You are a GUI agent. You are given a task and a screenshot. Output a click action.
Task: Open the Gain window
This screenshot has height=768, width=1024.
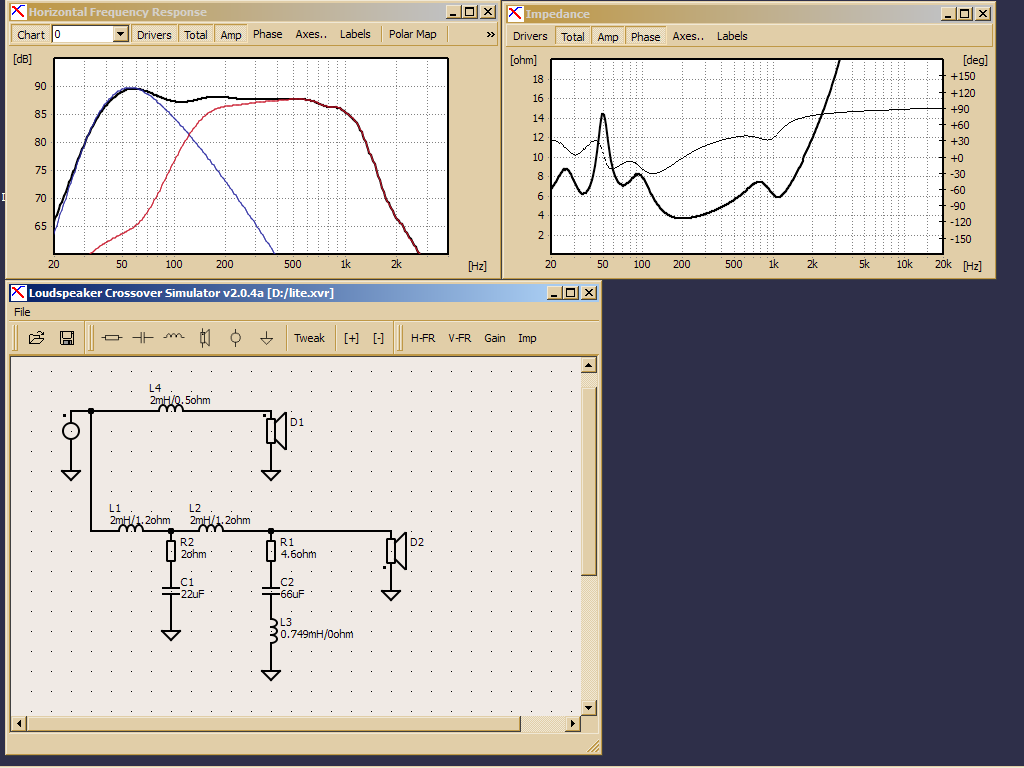point(494,338)
